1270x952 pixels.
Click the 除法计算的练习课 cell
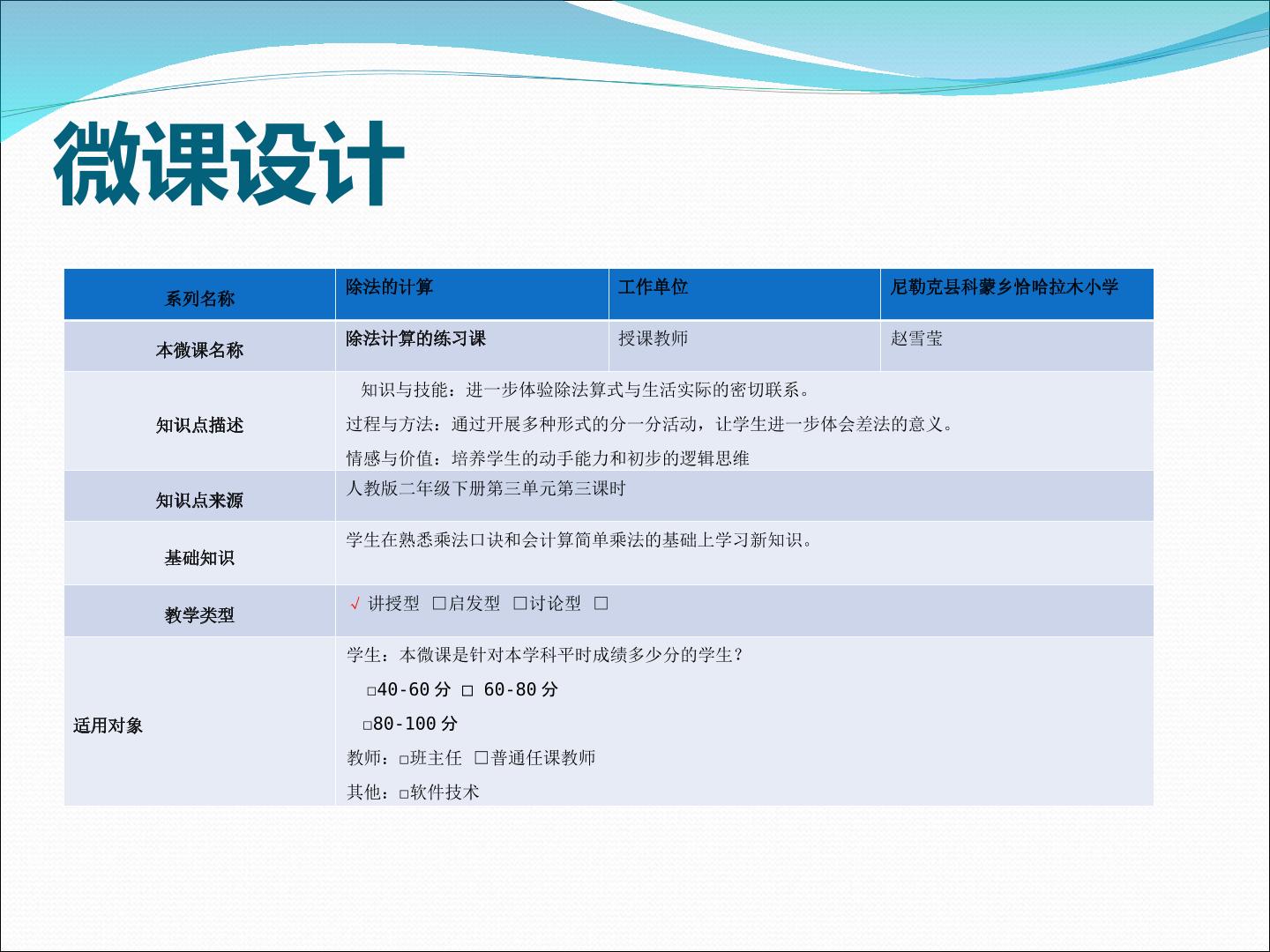[x=472, y=346]
